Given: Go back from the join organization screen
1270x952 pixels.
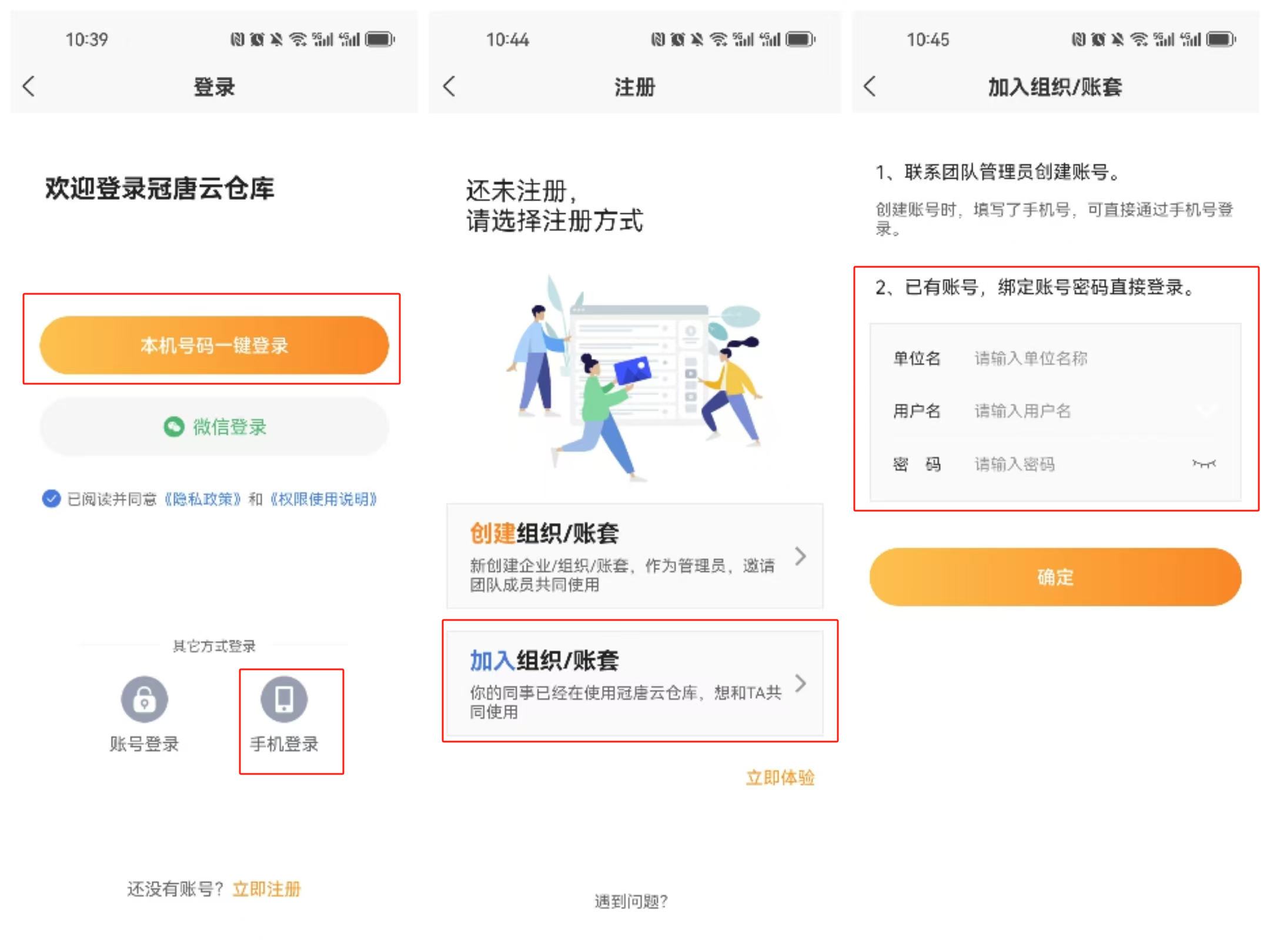Looking at the screenshot, I should [x=870, y=86].
